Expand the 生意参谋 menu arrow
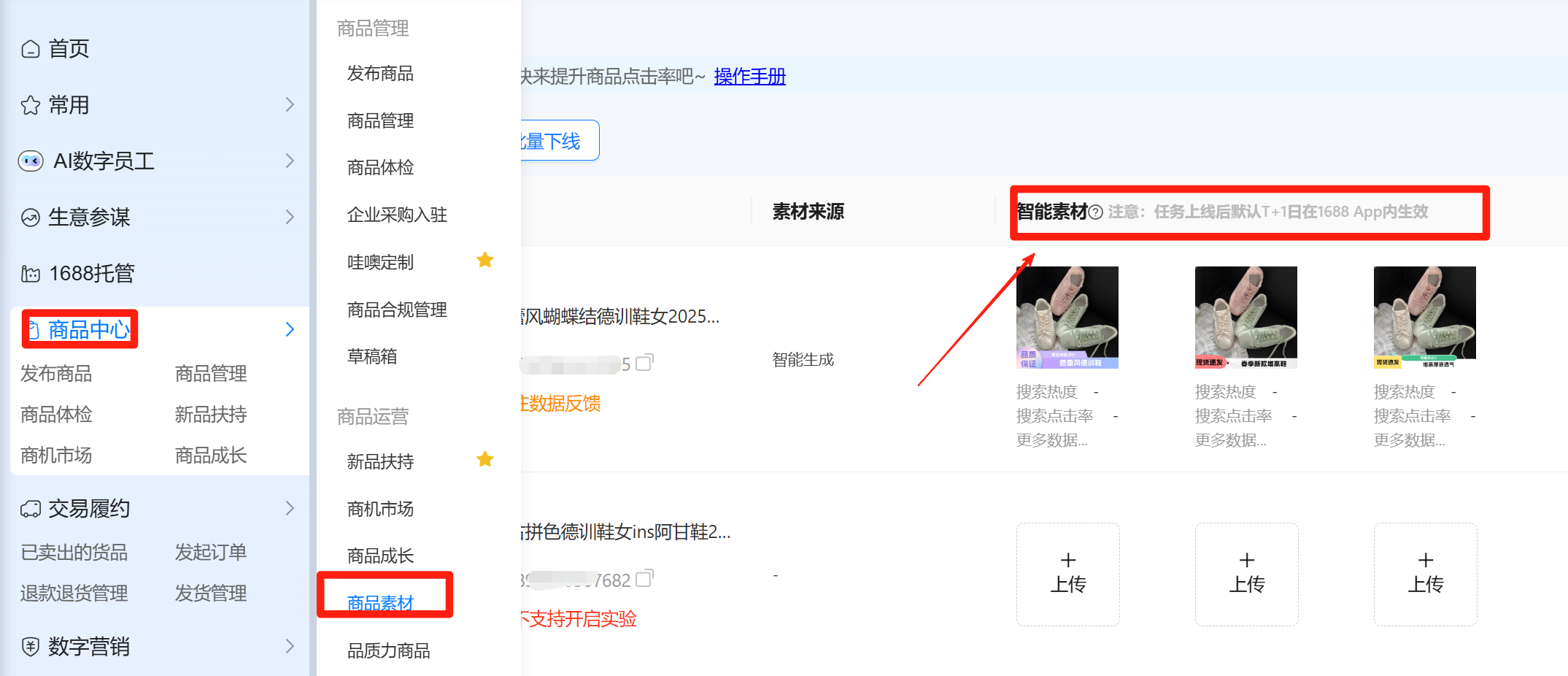1568x676 pixels. (290, 218)
